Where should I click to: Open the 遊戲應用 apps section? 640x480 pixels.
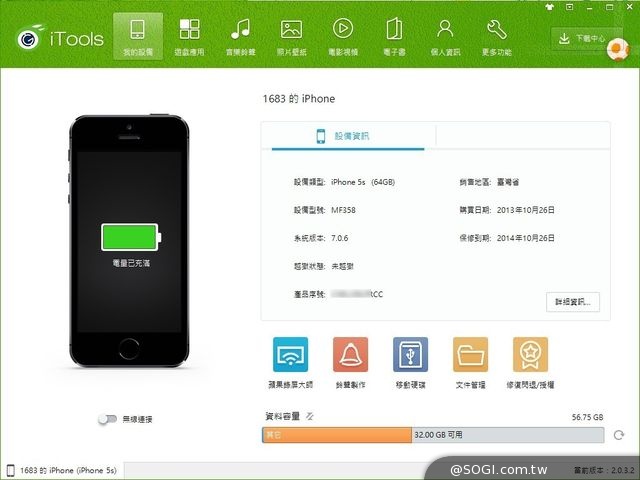pos(189,36)
